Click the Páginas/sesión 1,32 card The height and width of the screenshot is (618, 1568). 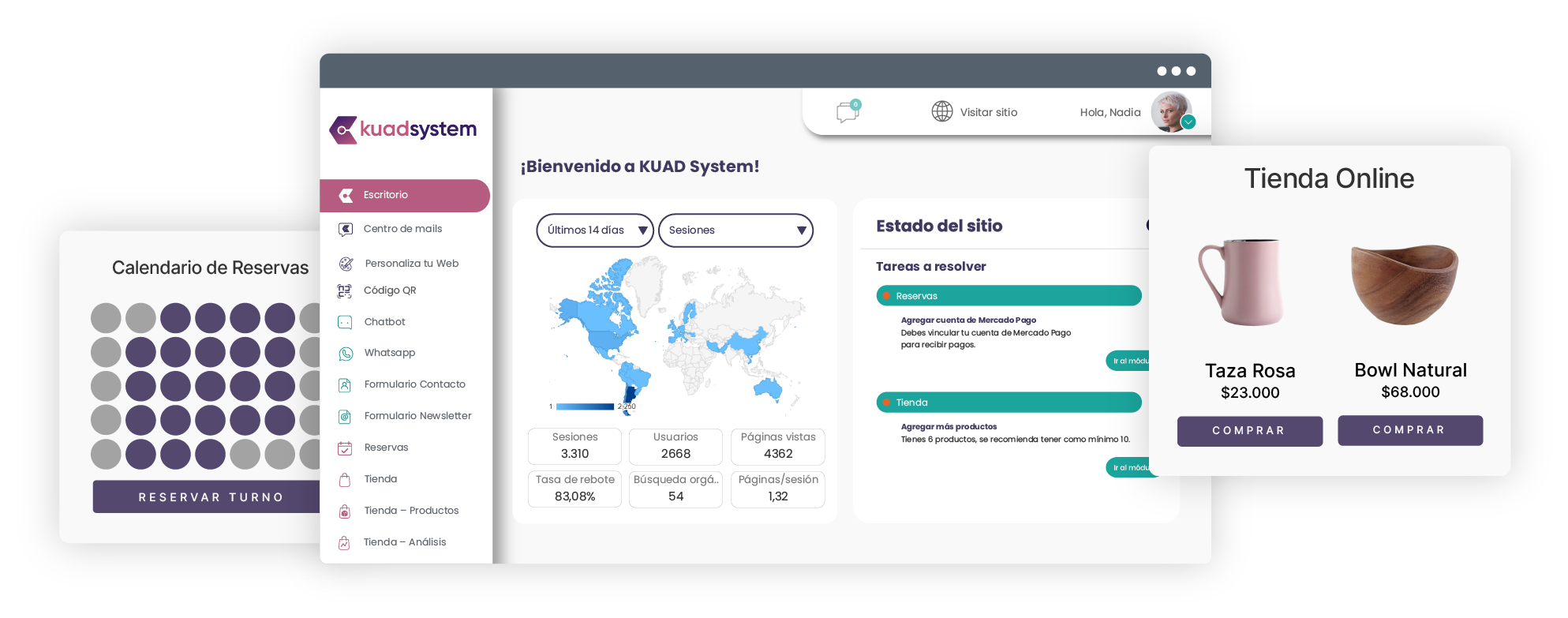pyautogui.click(x=778, y=489)
